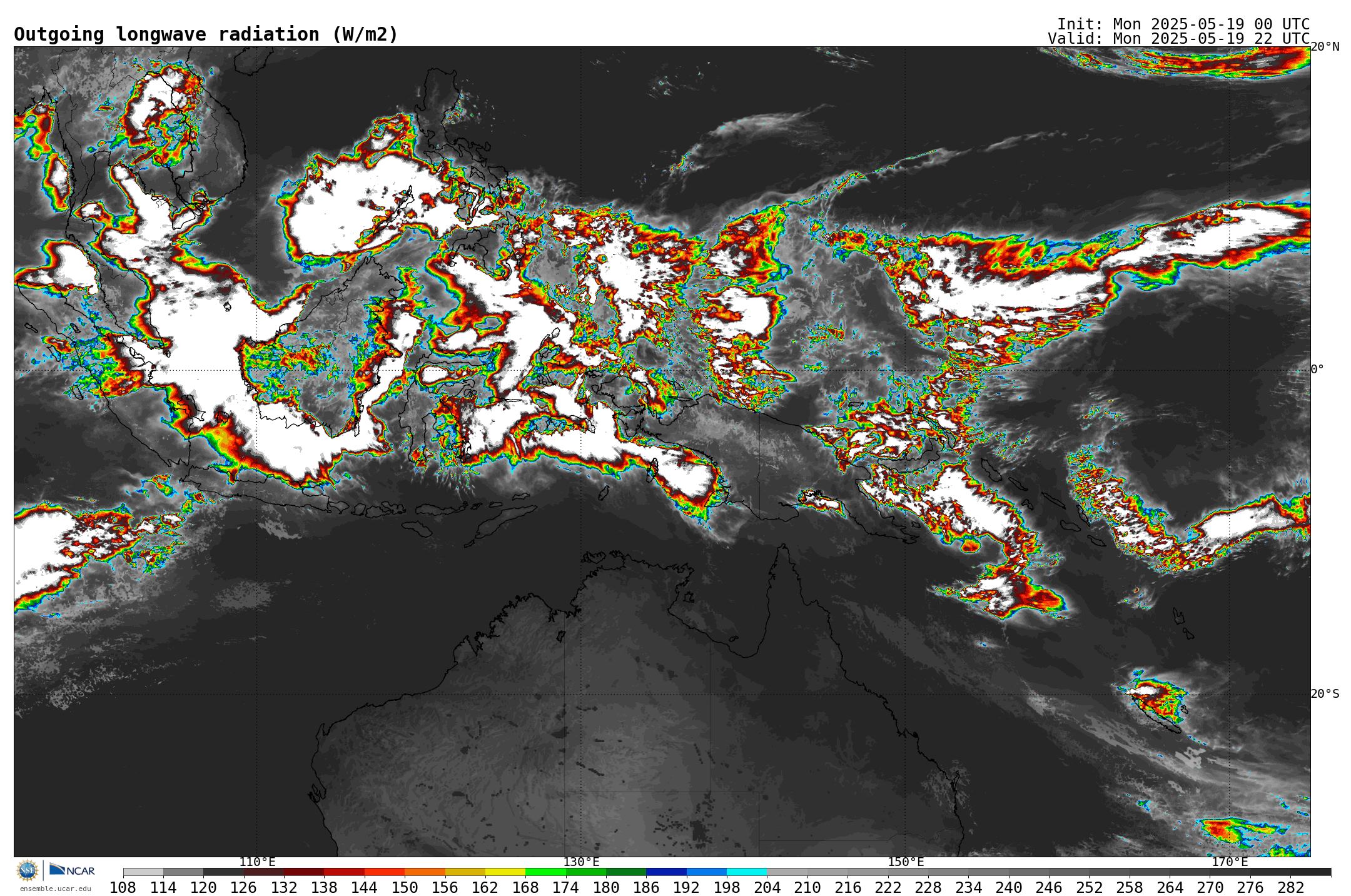Click the 130°E longitude label
This screenshot has height=896, width=1351.
(581, 862)
